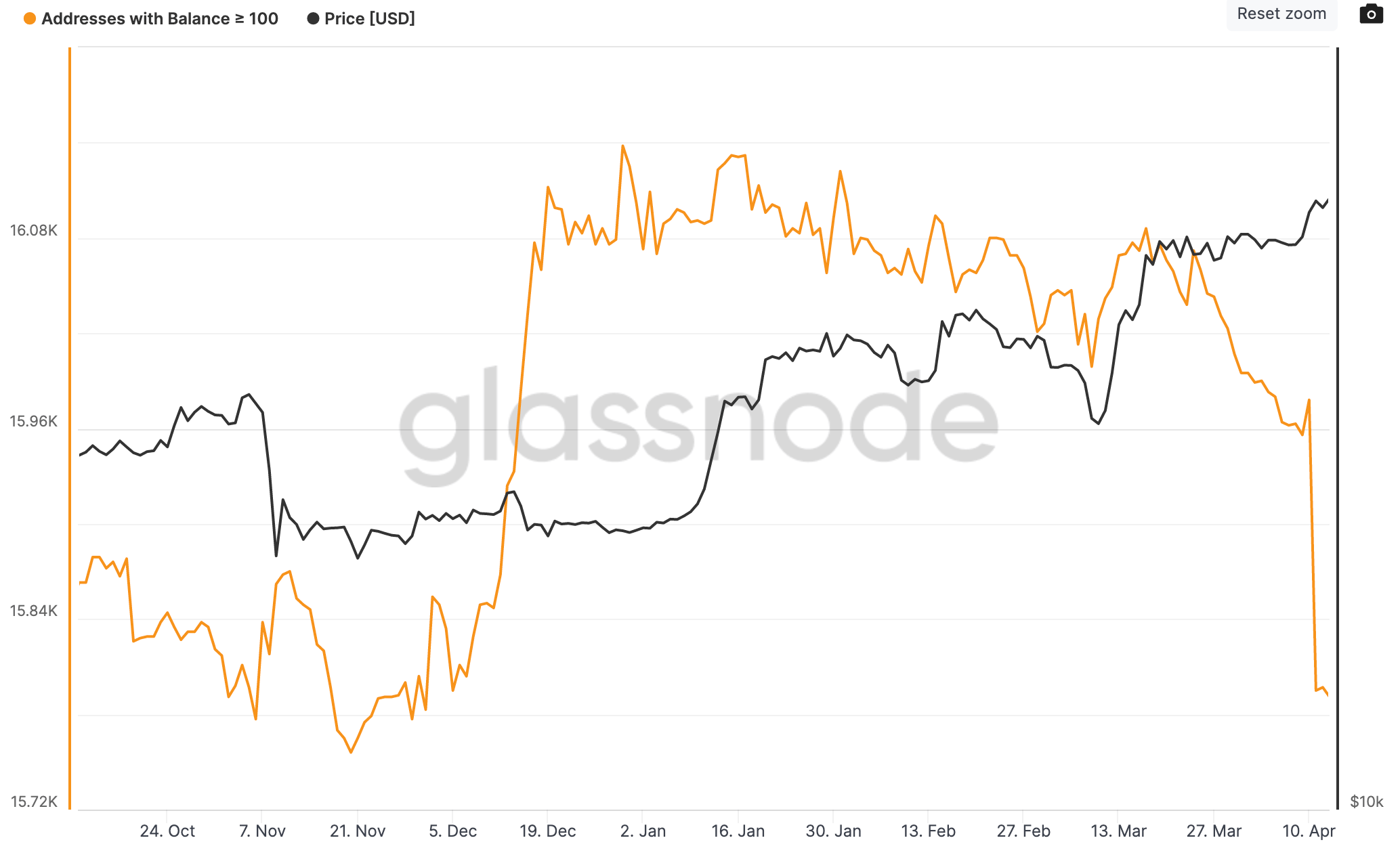Viewport: 1400px width, 857px height.
Task: Click the Reset zoom button
Action: tap(1281, 14)
